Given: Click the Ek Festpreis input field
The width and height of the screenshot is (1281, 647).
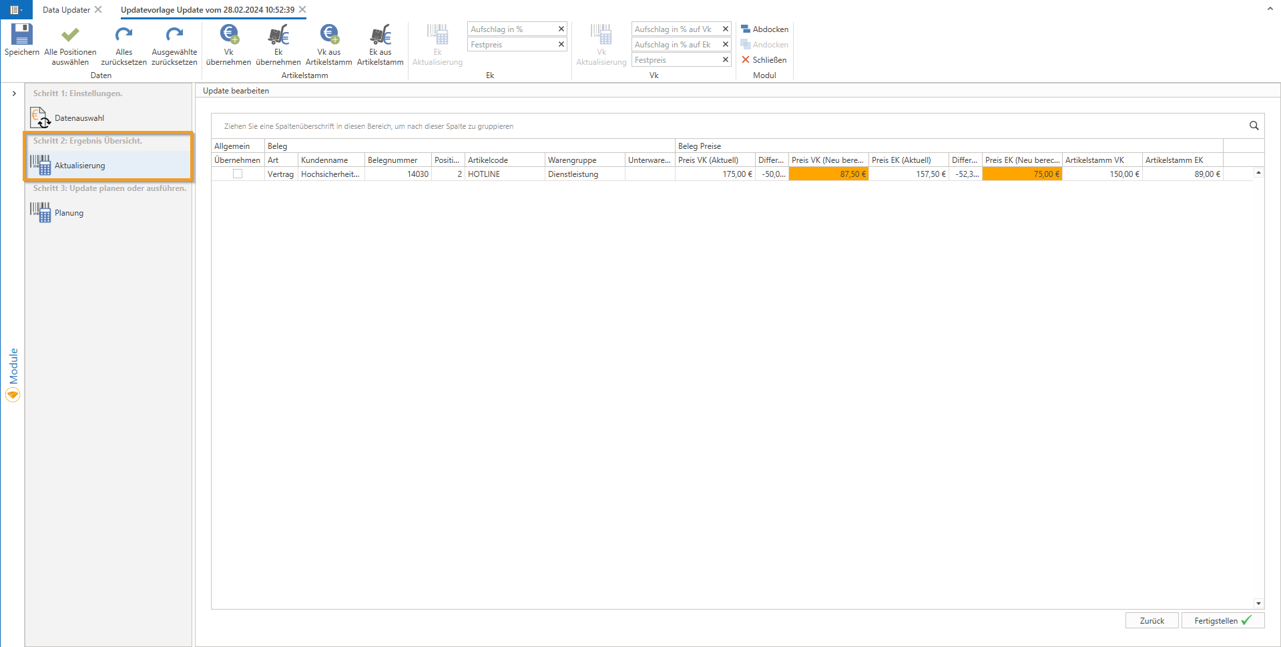Looking at the screenshot, I should [511, 45].
